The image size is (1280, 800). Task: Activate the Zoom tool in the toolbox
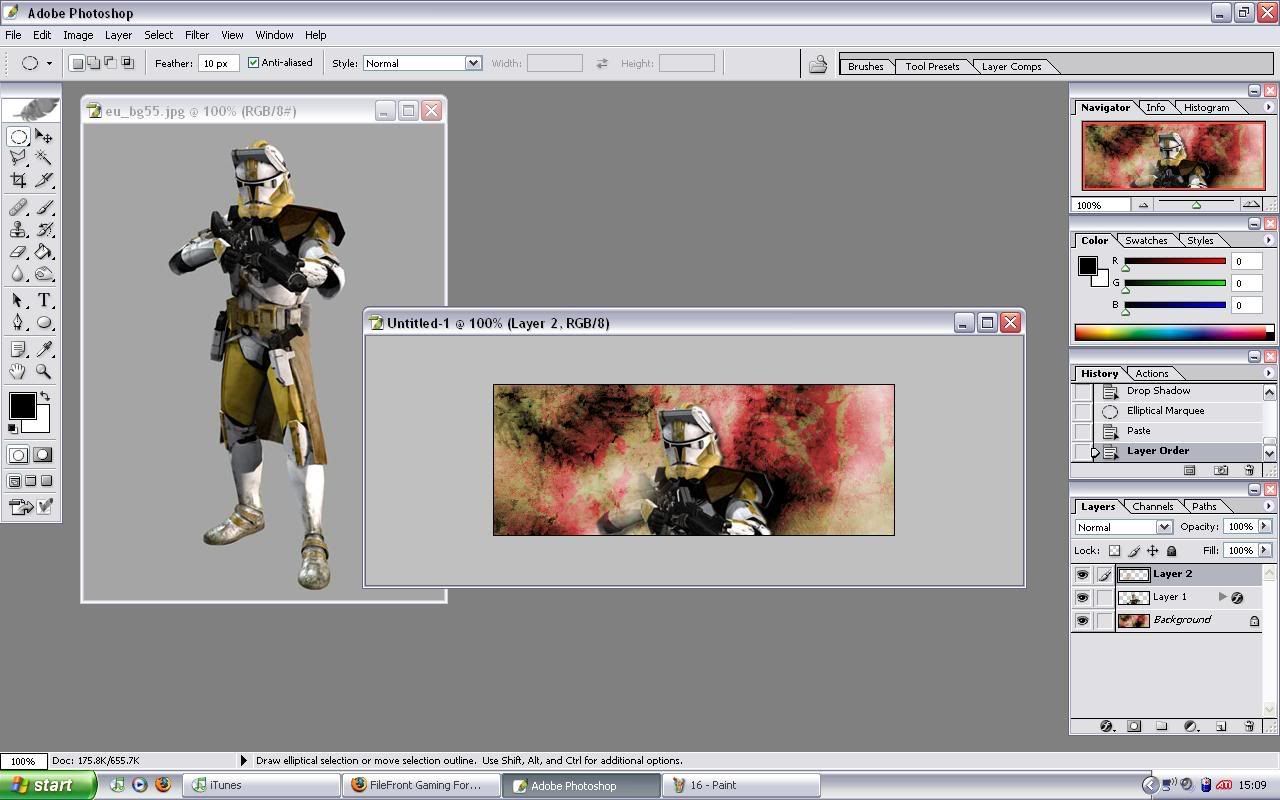tap(44, 371)
